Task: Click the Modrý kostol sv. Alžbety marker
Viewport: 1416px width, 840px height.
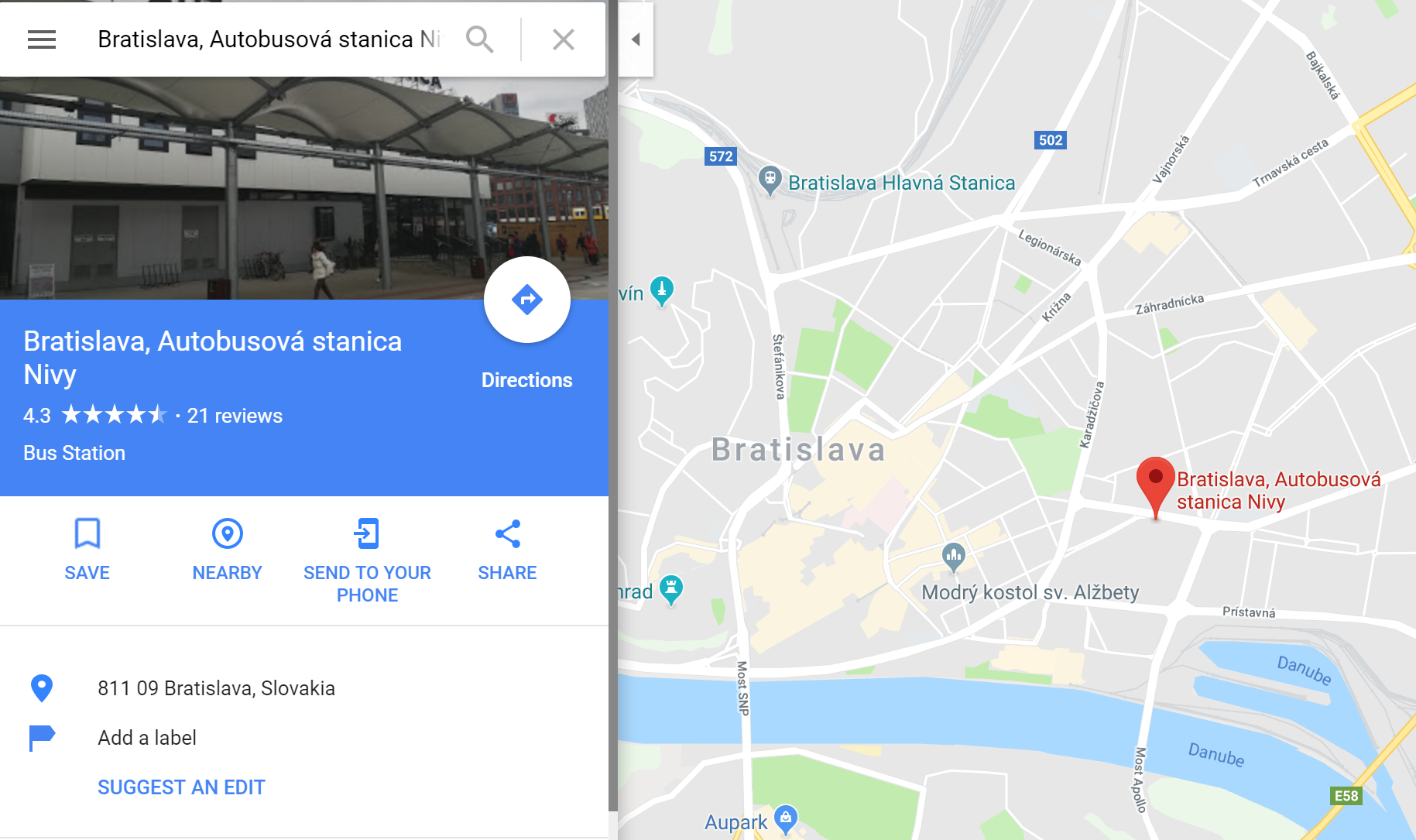Action: tap(954, 557)
